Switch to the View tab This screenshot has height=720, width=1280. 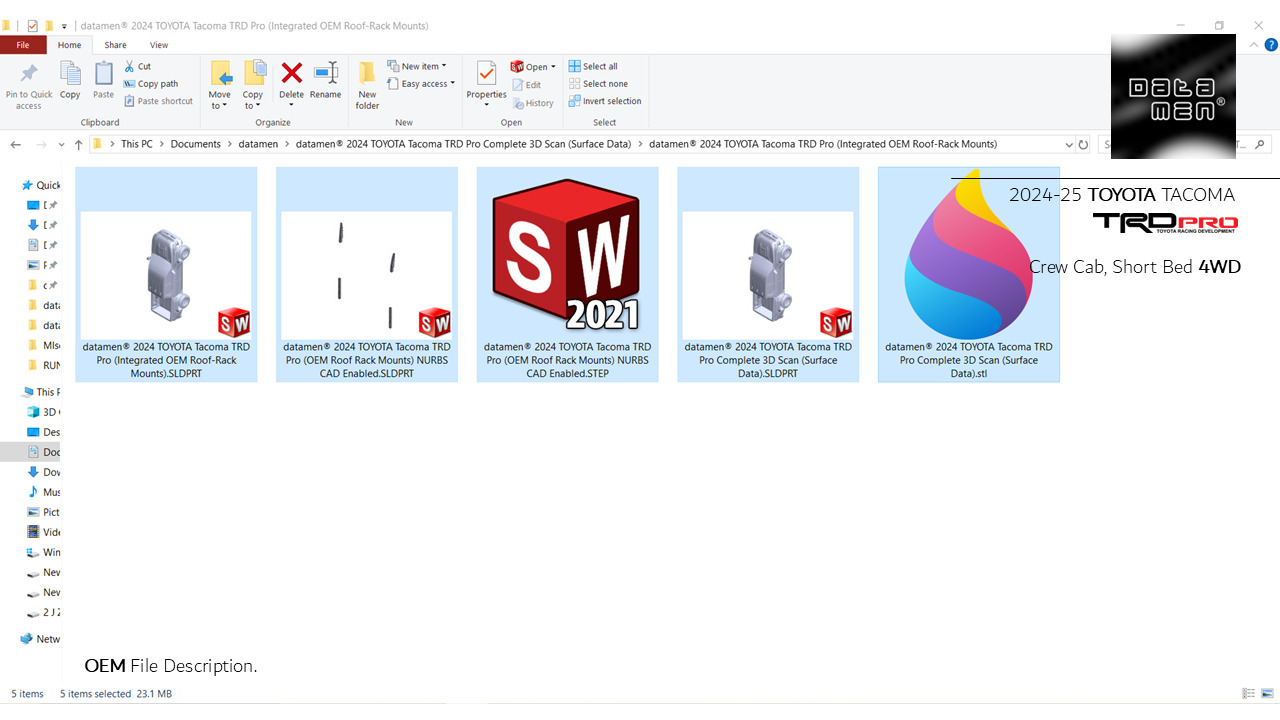point(159,45)
